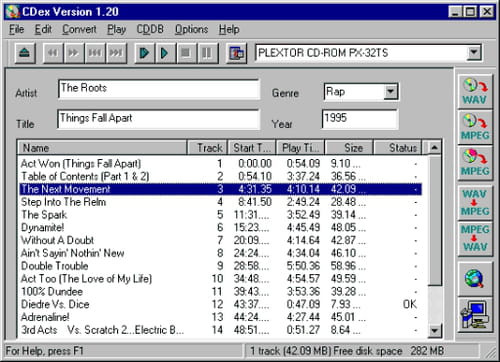This screenshot has height=362, width=500.
Task: Open the configuration computer icon
Action: point(475,315)
